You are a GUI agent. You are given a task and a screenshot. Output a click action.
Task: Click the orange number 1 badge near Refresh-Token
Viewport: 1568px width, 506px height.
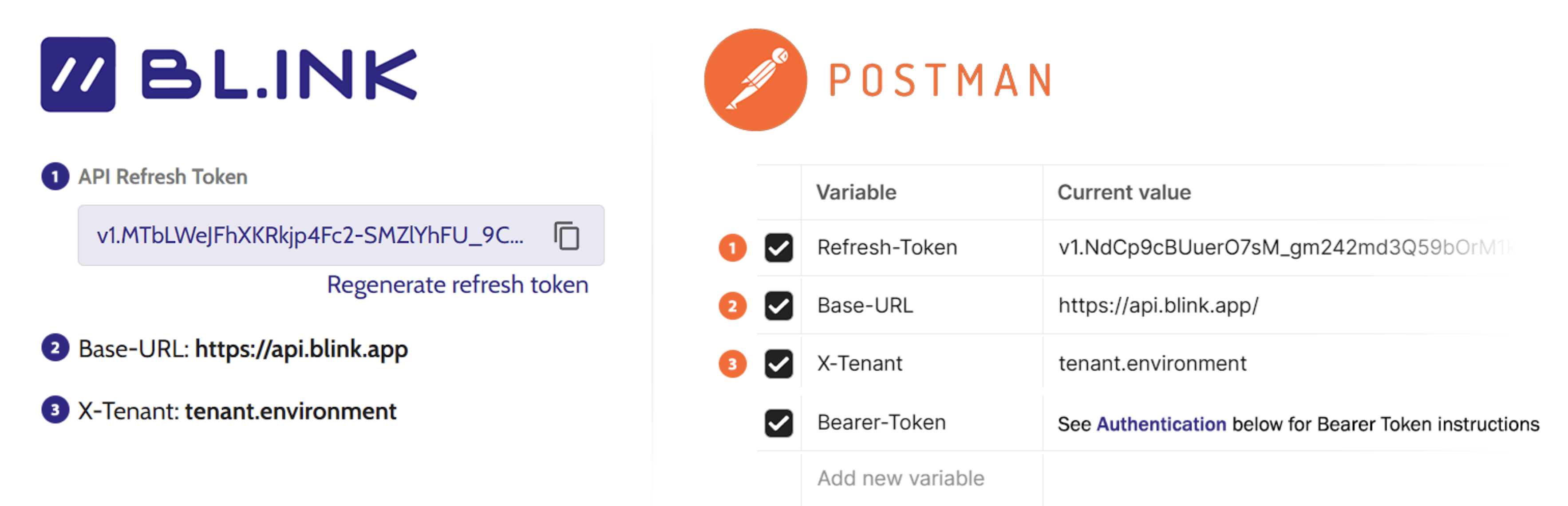coord(732,247)
